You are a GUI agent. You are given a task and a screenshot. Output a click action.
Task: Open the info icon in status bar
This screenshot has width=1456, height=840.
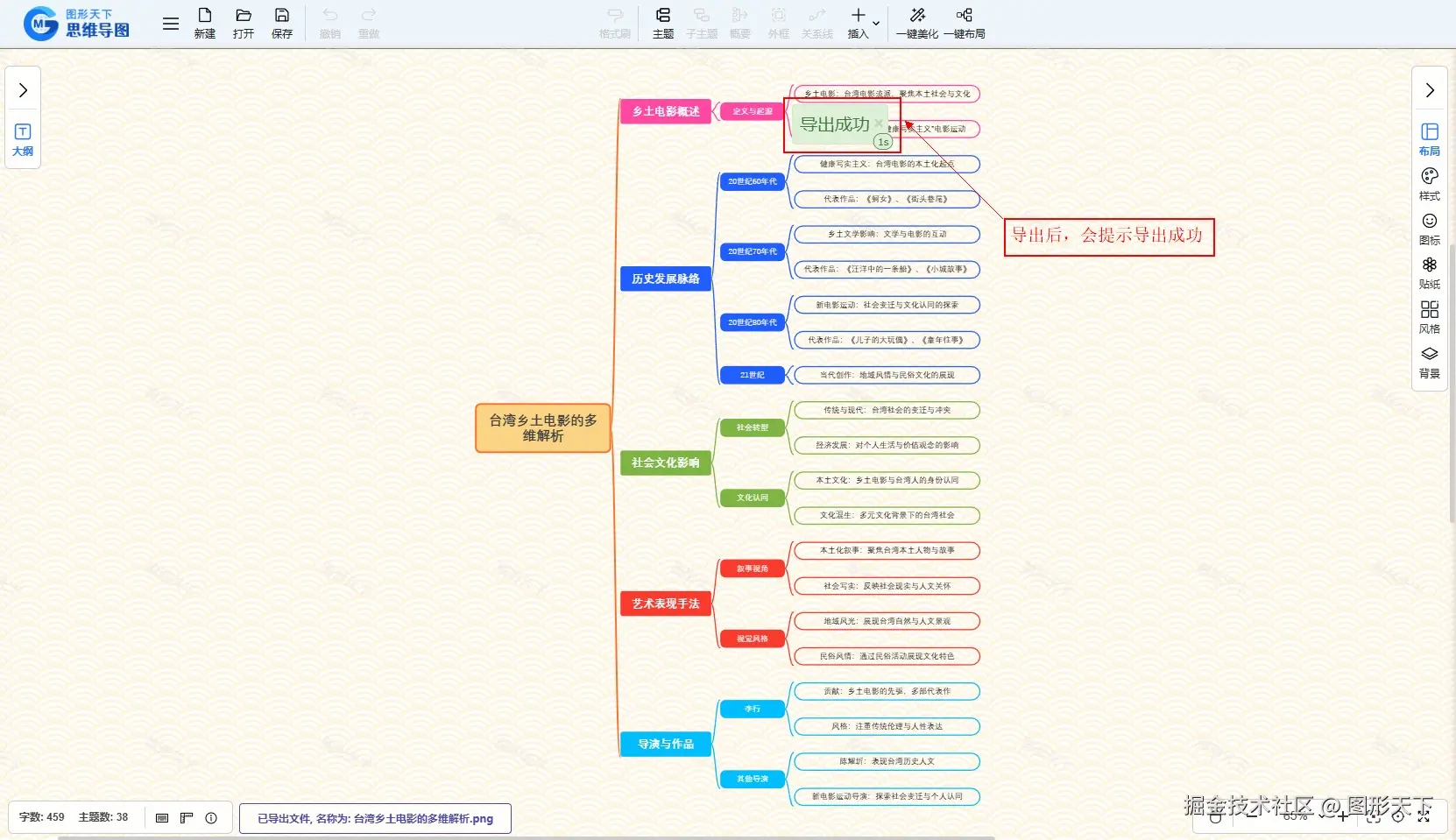pos(211,818)
